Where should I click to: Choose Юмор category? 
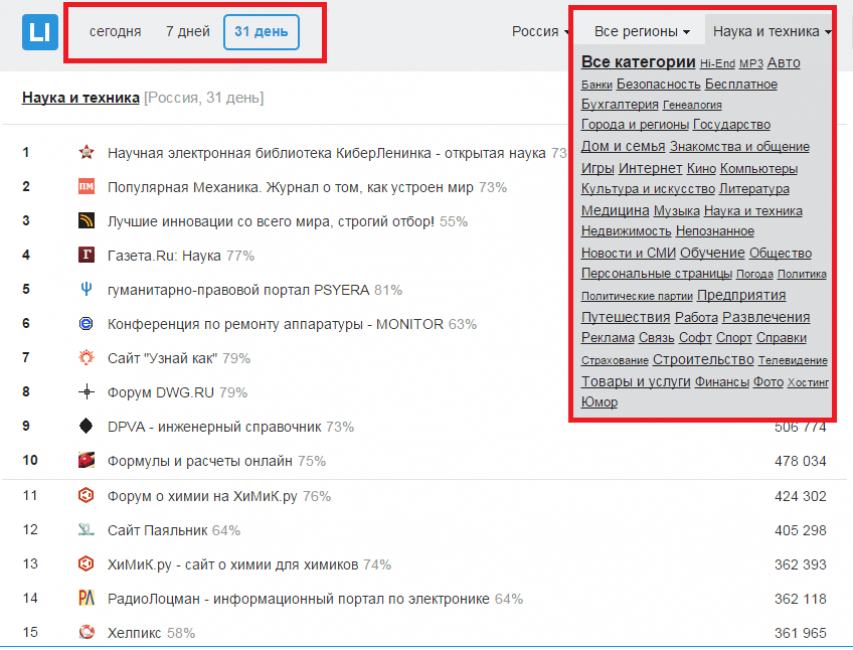[x=599, y=402]
